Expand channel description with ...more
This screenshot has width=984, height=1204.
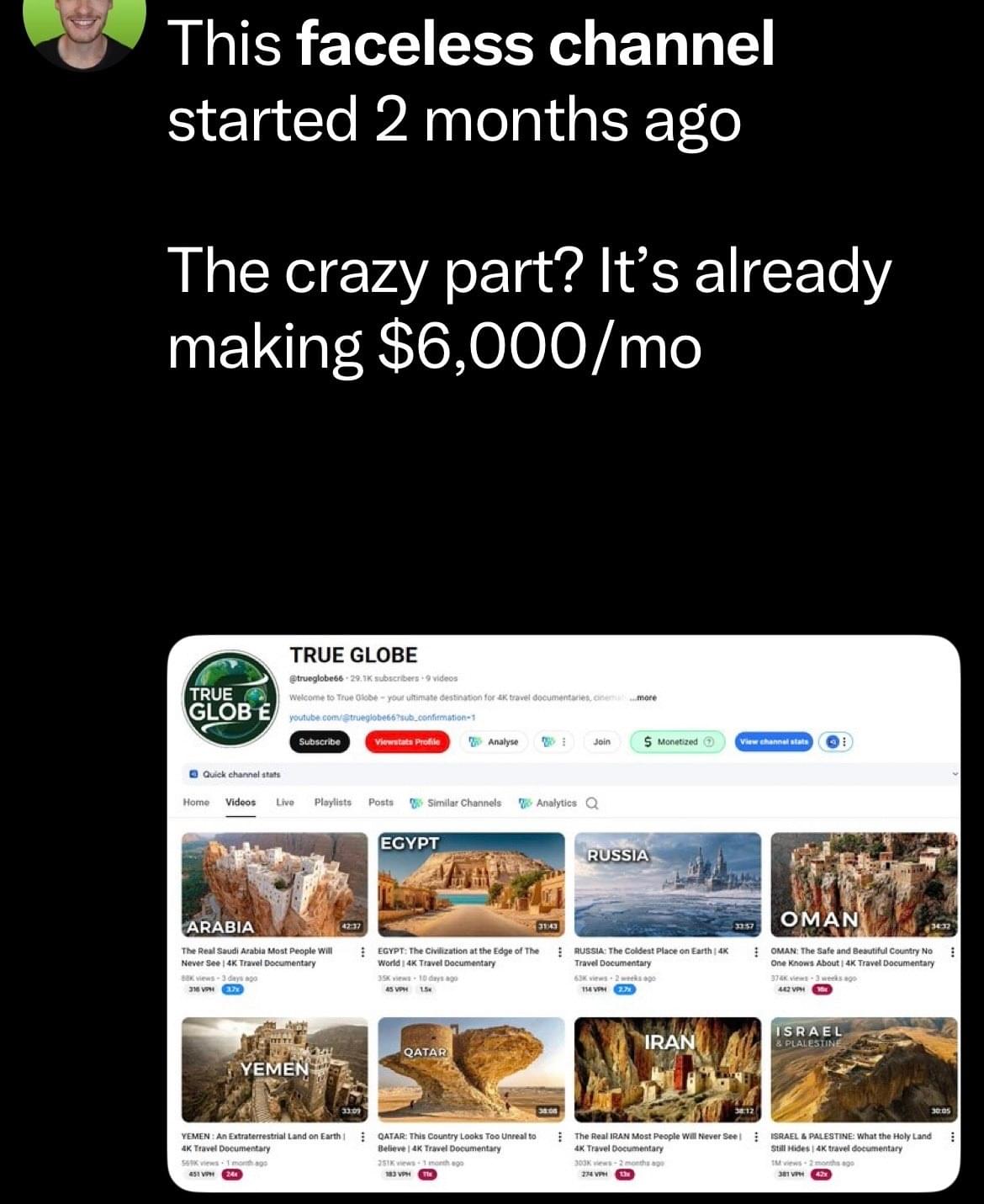click(644, 697)
